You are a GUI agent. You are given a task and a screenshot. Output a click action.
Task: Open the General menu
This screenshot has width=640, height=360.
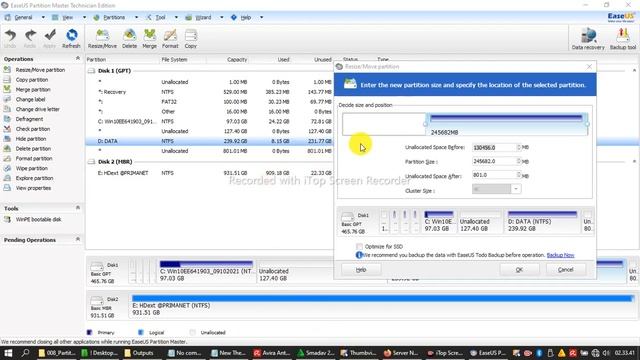[x=24, y=18]
